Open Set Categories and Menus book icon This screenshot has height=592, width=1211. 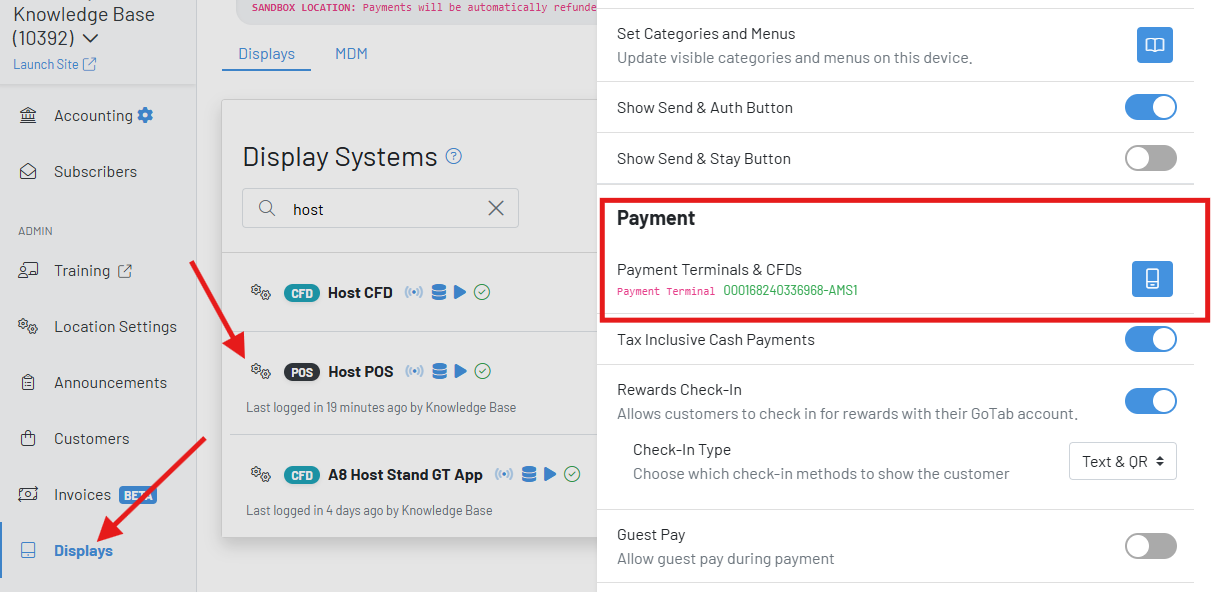(1154, 45)
